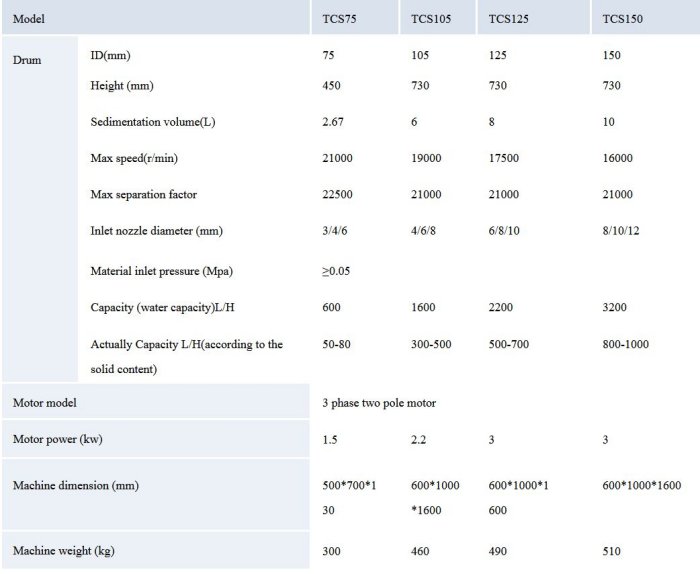
Task: Click the Drum row group label
Action: [27, 60]
